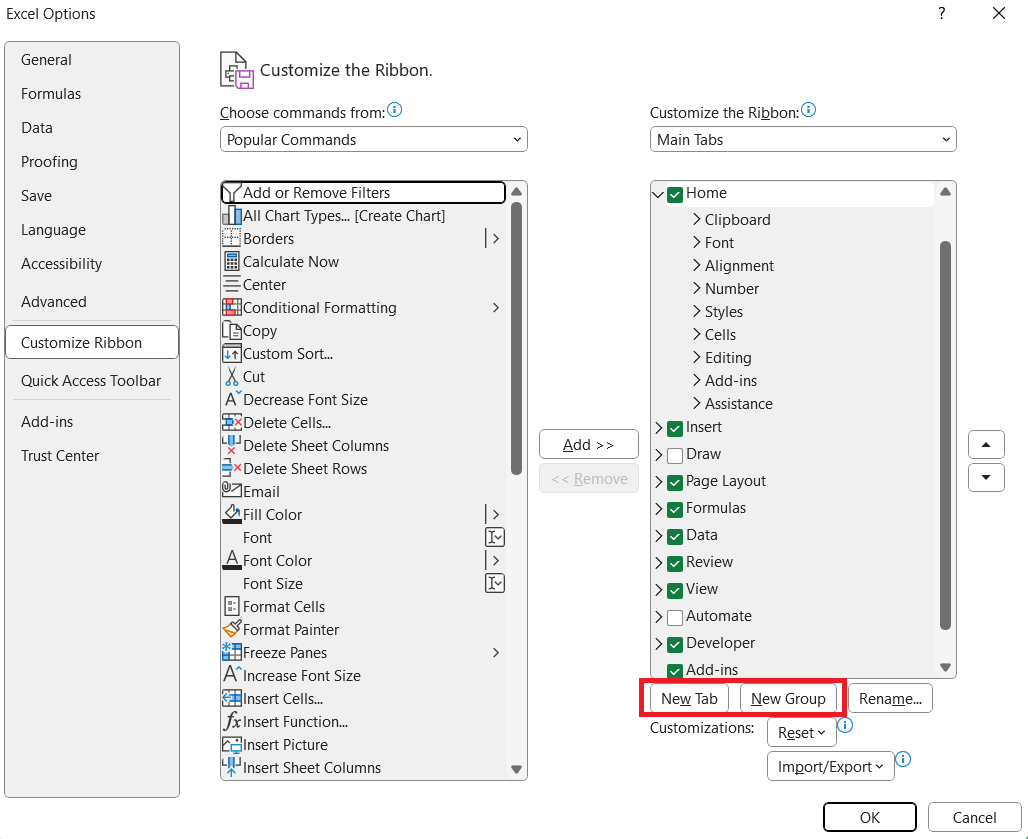Select the Add or Remove Filters funnel icon
The width and height of the screenshot is (1028, 839).
tap(232, 193)
